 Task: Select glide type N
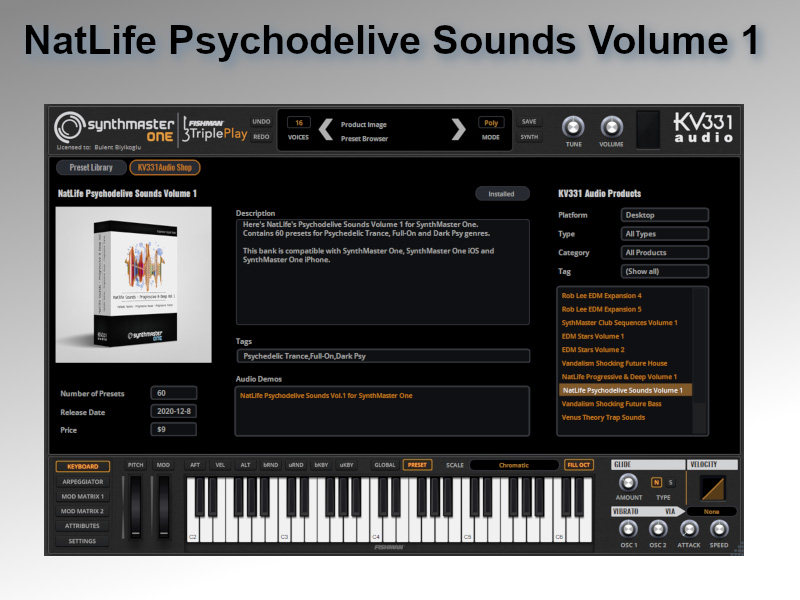pos(657,482)
